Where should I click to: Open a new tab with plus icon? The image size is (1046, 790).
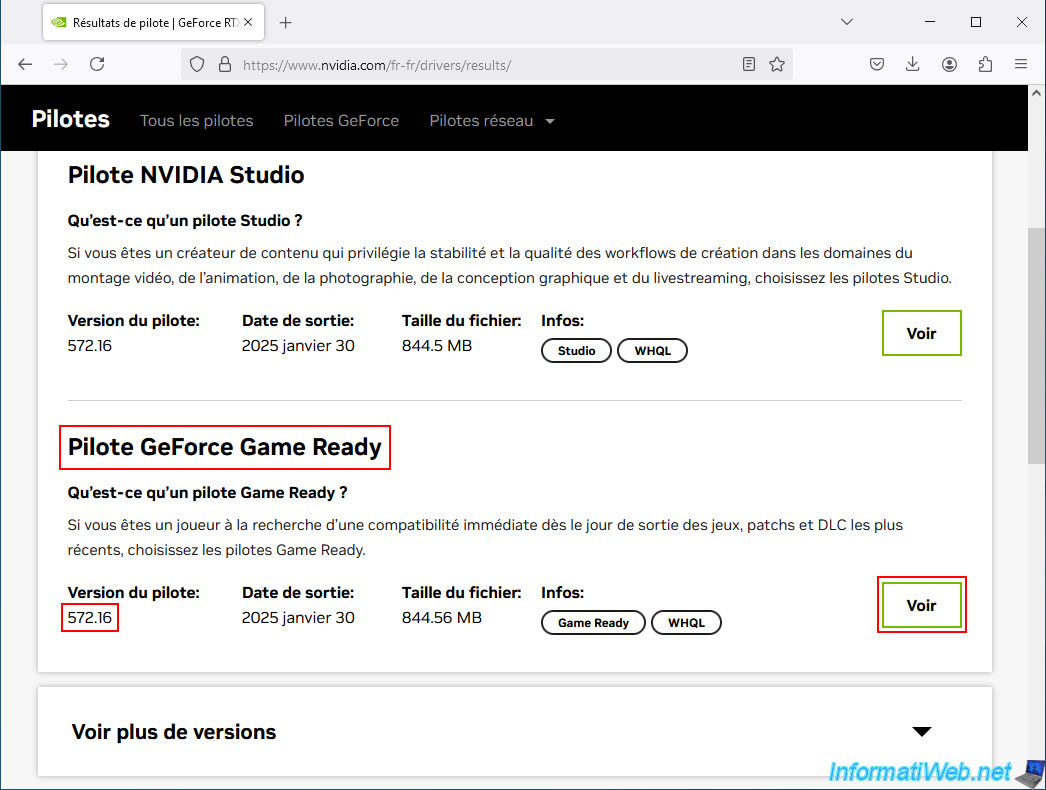286,23
